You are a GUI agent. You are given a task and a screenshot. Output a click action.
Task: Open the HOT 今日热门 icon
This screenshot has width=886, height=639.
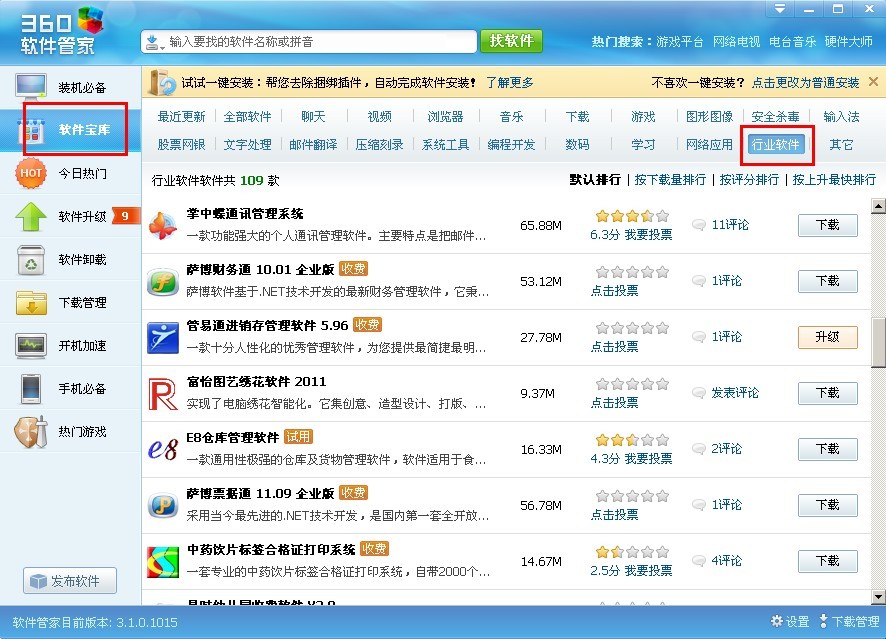31,173
